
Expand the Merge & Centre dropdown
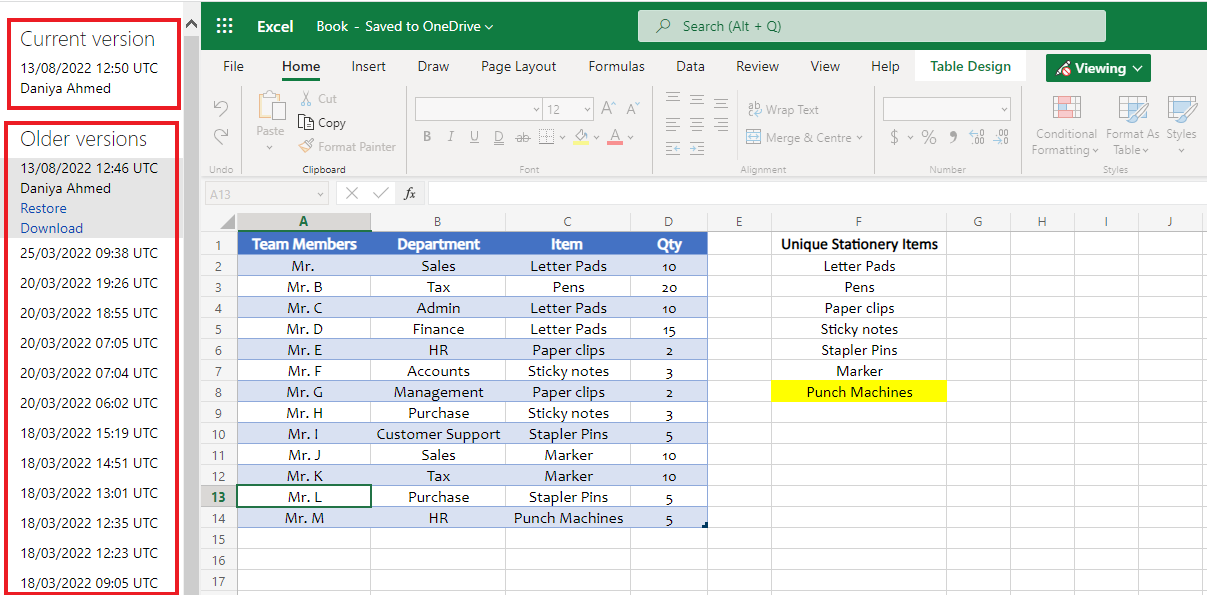(x=857, y=137)
